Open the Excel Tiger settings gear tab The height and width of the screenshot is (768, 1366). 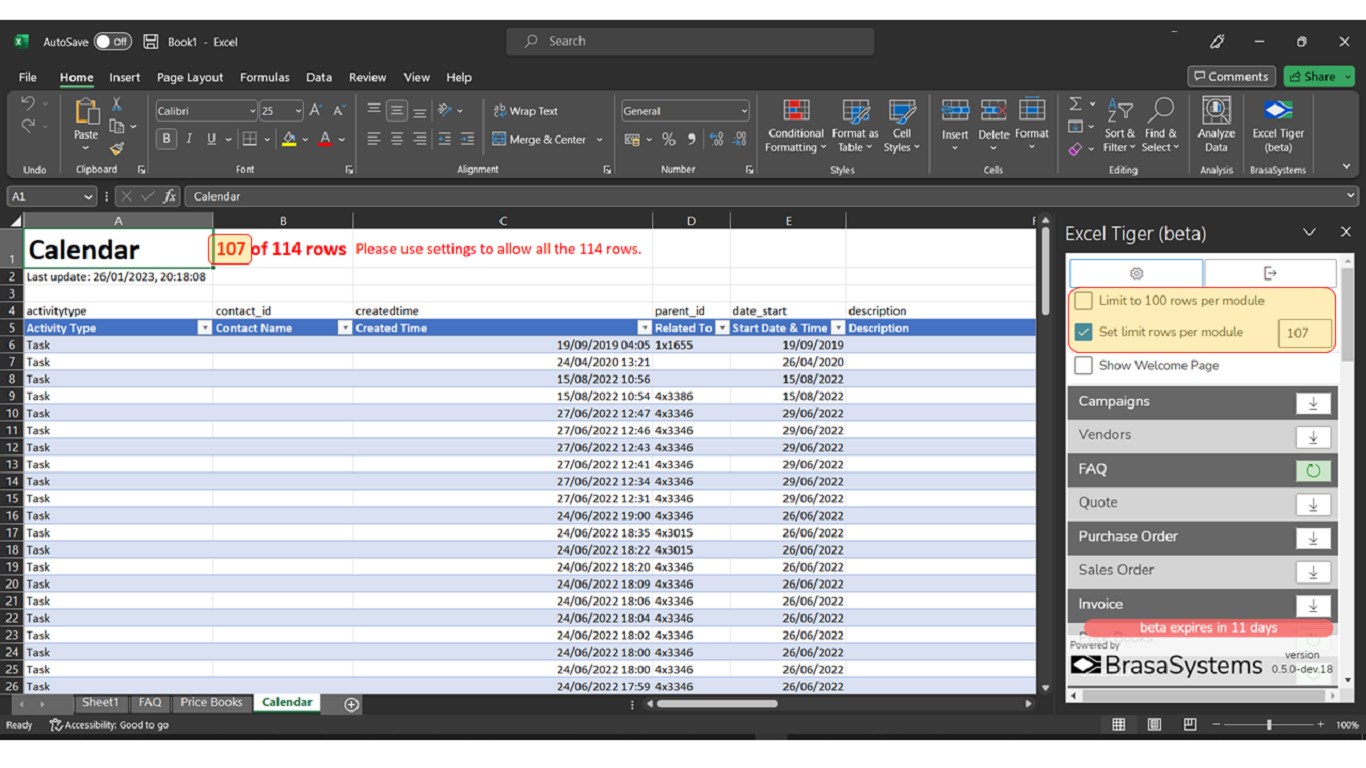1136,273
